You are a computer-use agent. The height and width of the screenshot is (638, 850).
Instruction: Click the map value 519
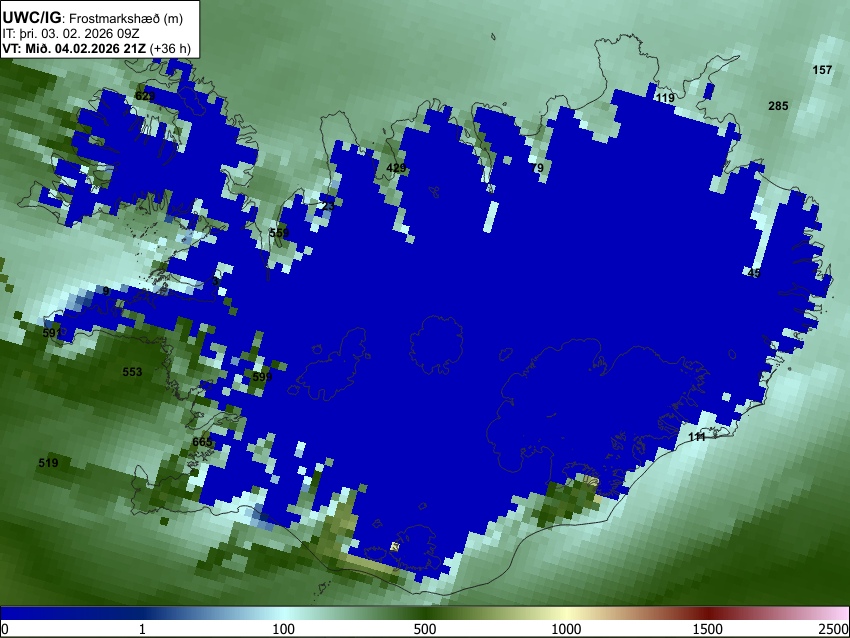(48, 462)
